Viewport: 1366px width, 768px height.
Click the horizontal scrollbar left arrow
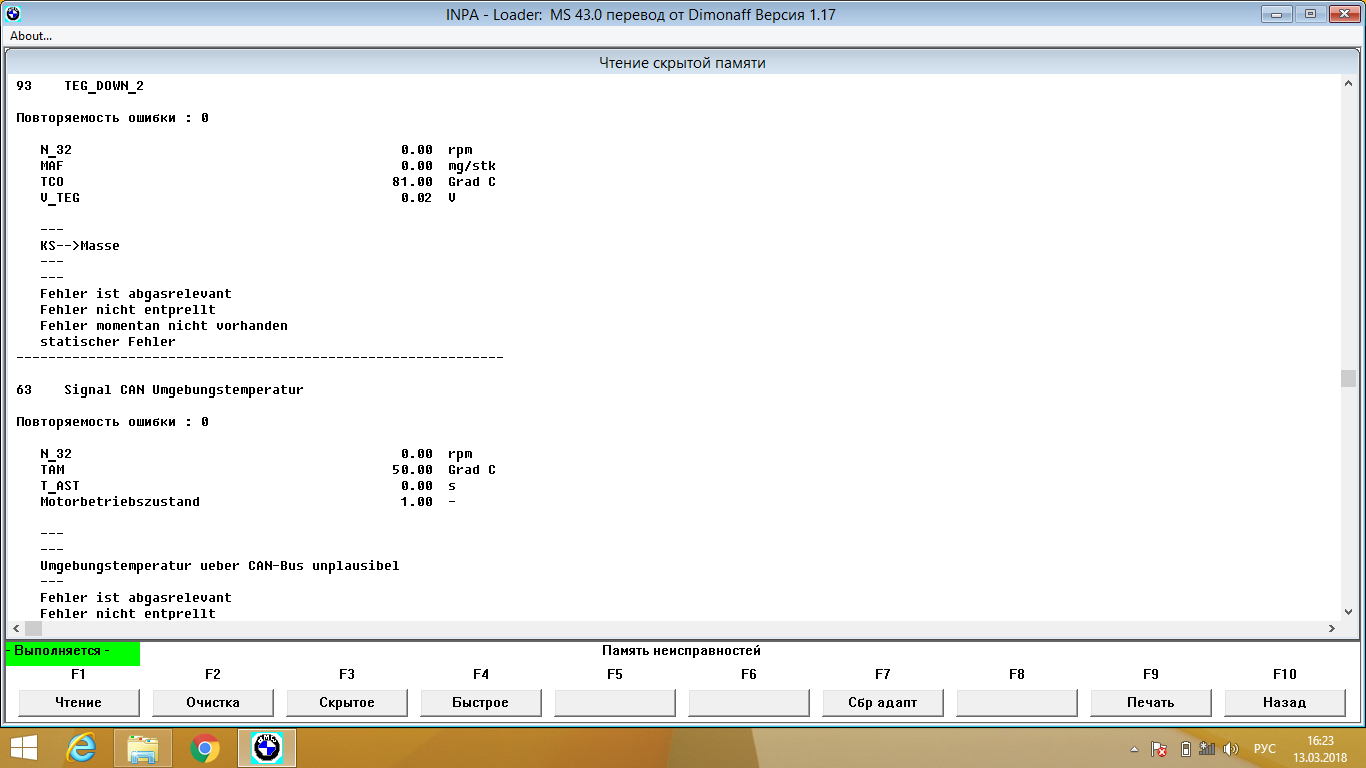16,628
